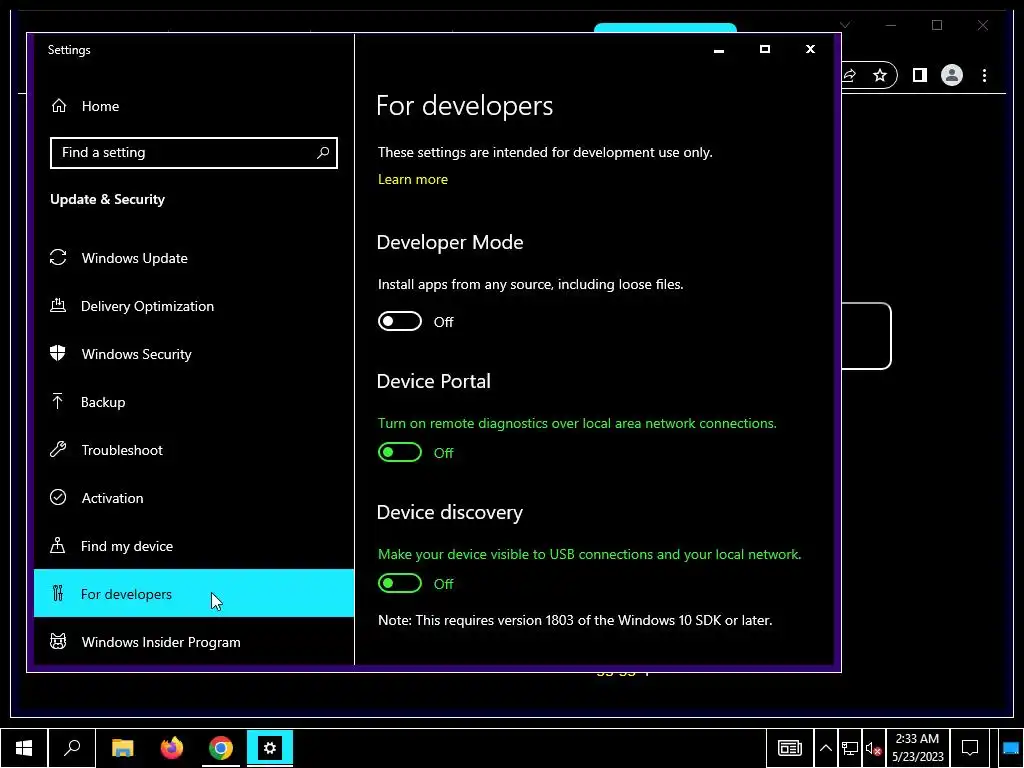Enable the Device Portal toggle

(400, 452)
